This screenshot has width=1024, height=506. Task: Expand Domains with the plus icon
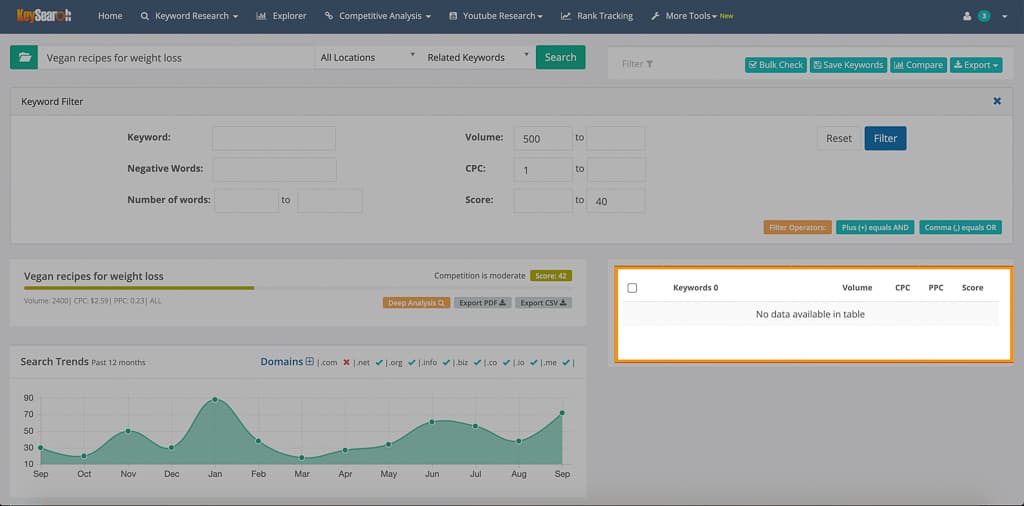(310, 361)
